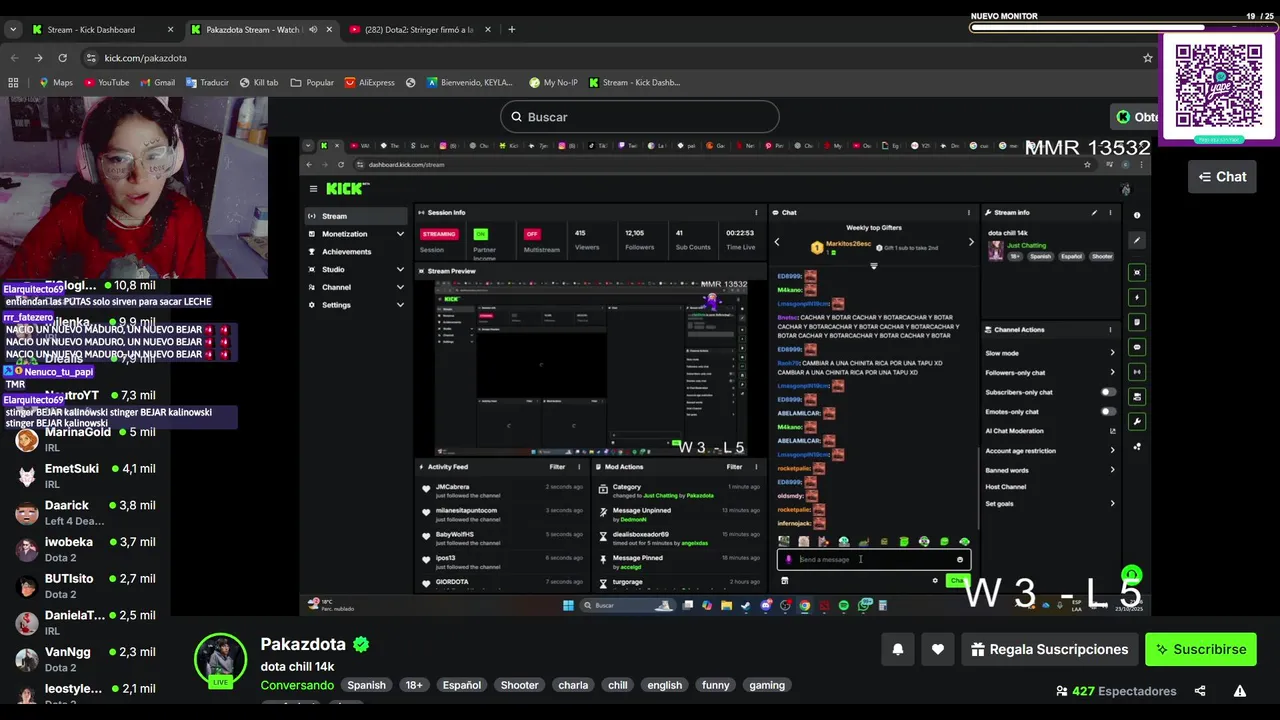Click the info icon in dashboard right sidebar

point(1137,215)
